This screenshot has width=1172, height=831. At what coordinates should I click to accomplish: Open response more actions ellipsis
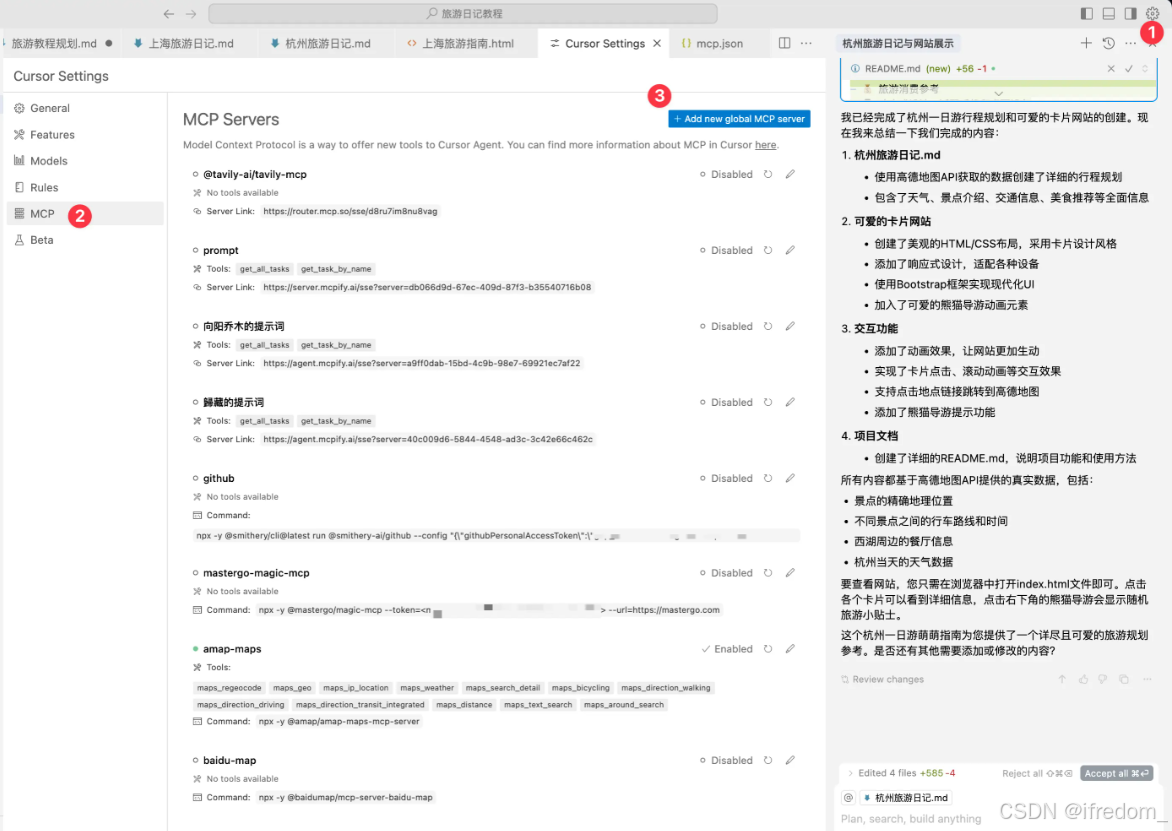1147,679
